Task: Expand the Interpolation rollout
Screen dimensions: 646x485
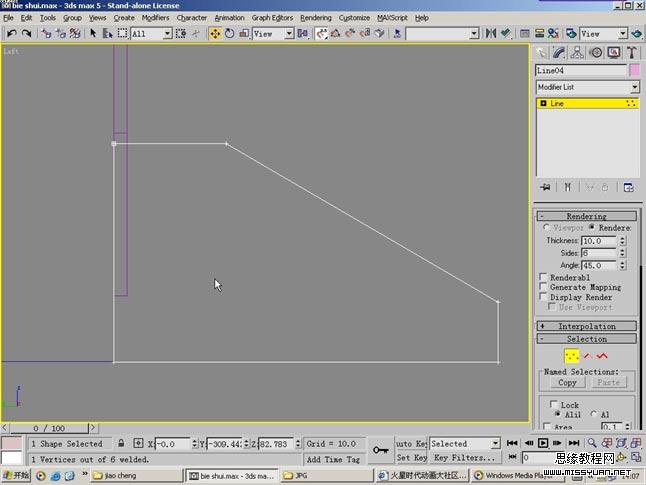Action: [x=587, y=326]
